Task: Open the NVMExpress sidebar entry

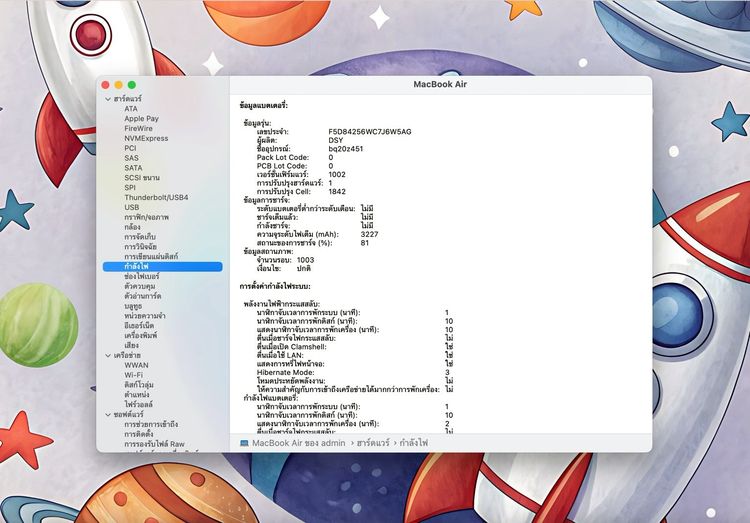Action: click(x=146, y=138)
